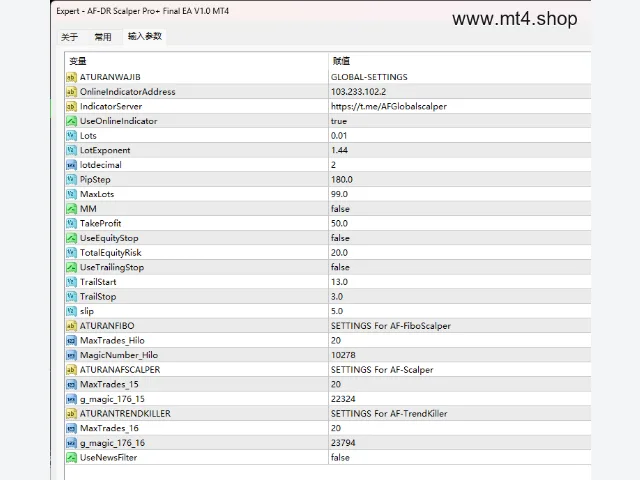Select the 输入参数 (Inputs) tab

click(145, 36)
